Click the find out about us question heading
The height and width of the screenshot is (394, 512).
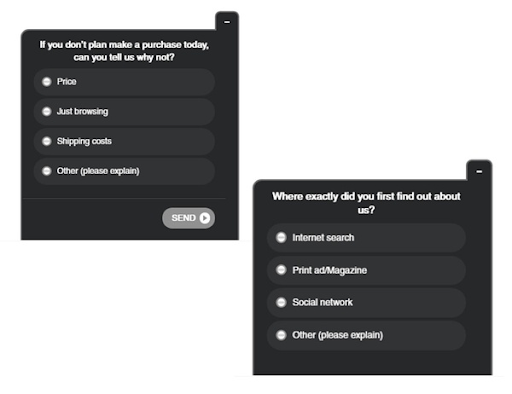[x=366, y=203]
